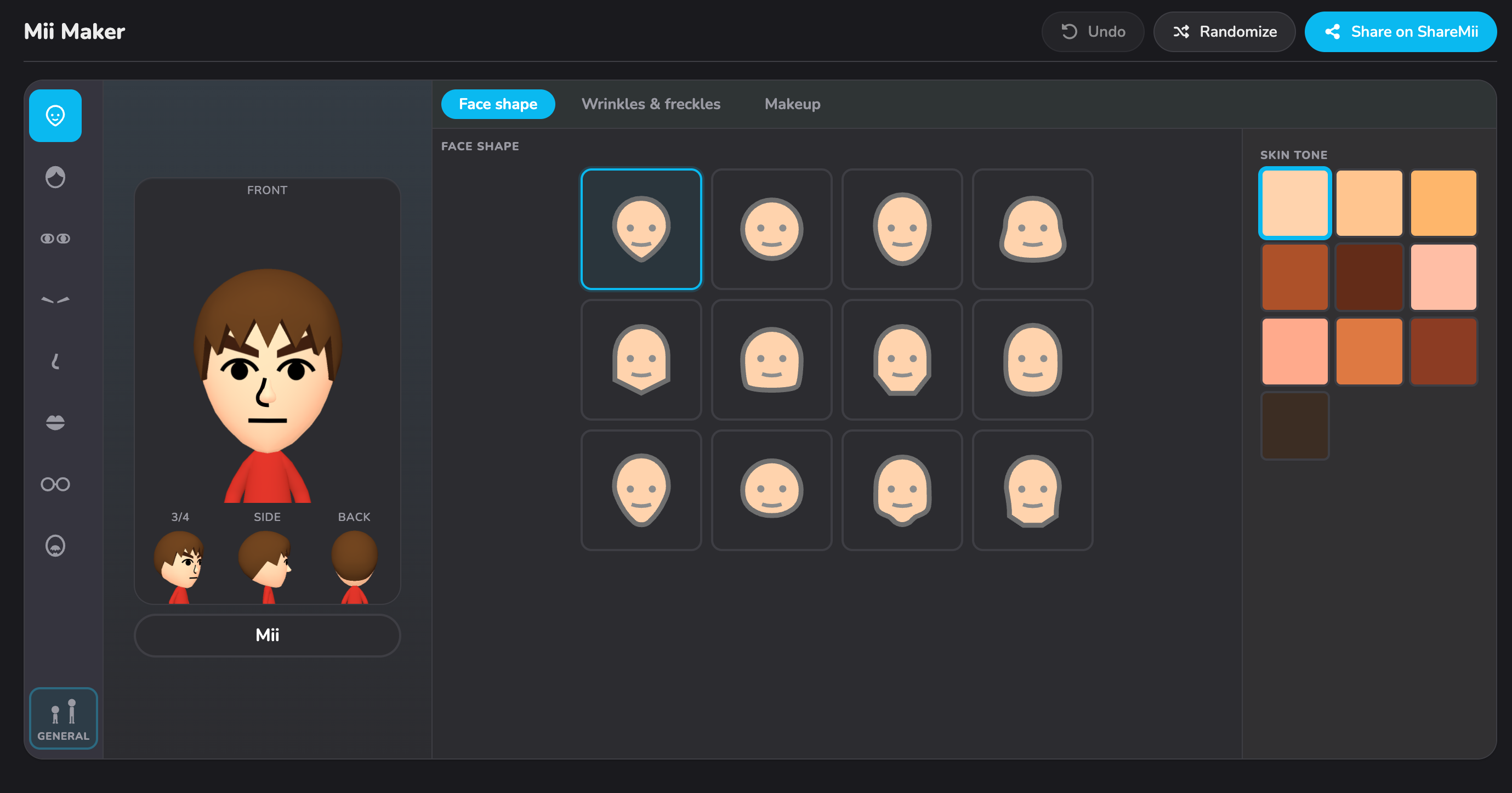Image resolution: width=1512 pixels, height=793 pixels.
Task: Pick the second face shape in third row
Action: 771,490
